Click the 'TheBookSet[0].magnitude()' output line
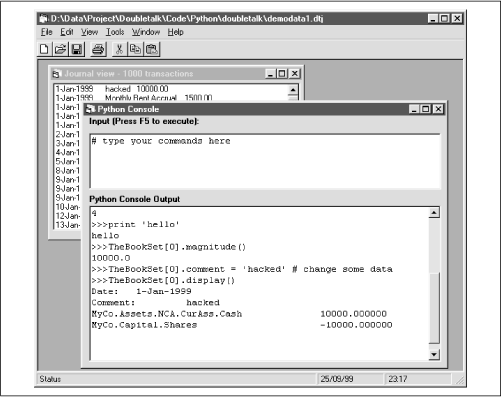The width and height of the screenshot is (502, 398). click(169, 247)
